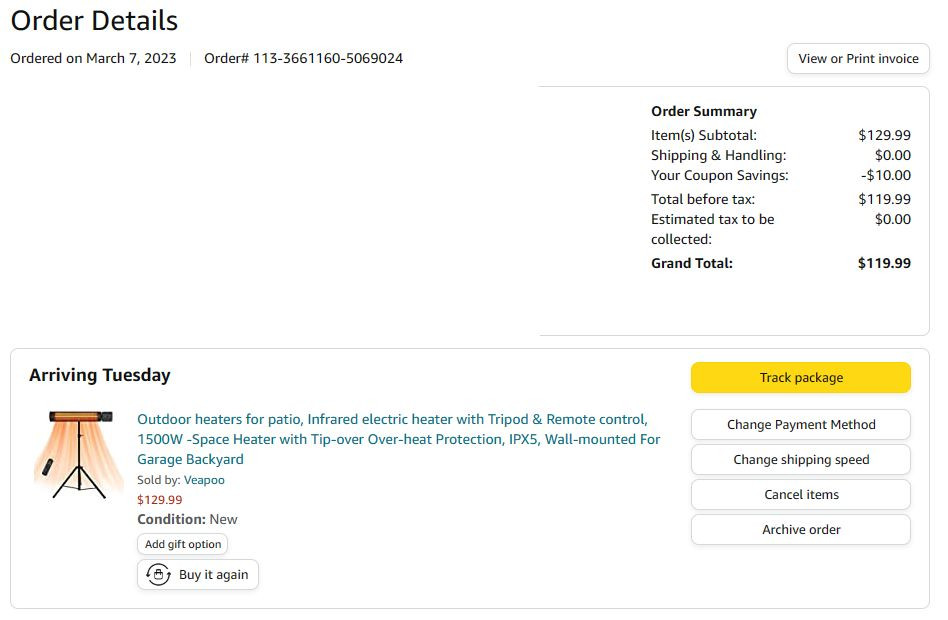Click the Arriving Tuesday delivery heading
Screen dimensions: 948x620
tap(100, 376)
